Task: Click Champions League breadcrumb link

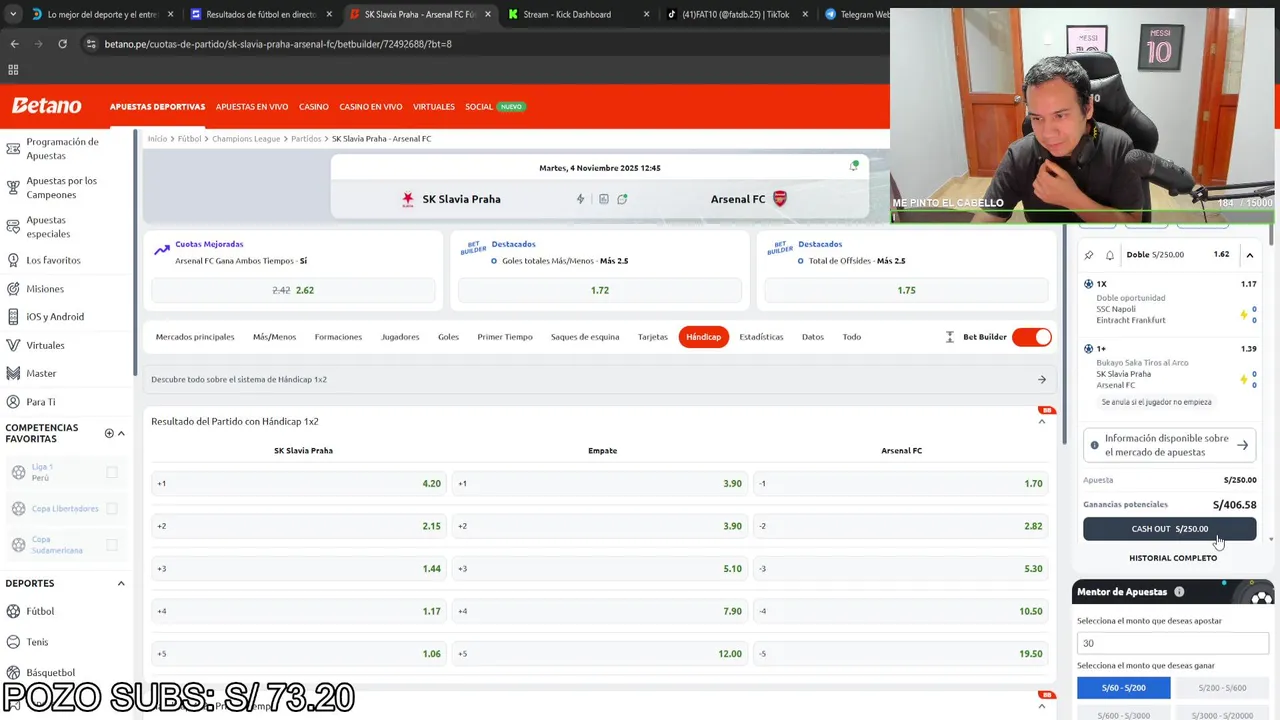Action: 246,139
